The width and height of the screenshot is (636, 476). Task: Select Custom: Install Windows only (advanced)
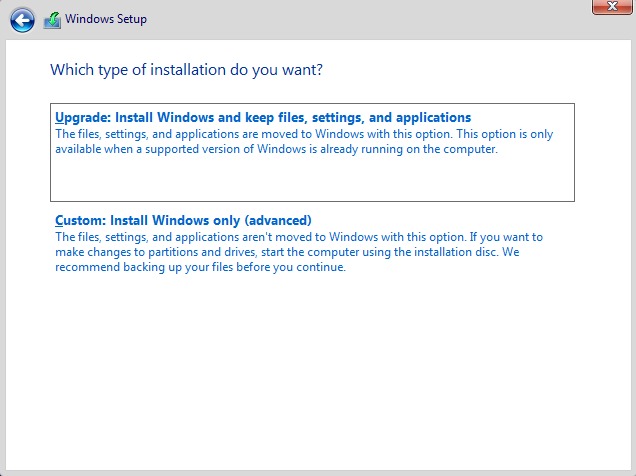(x=184, y=220)
